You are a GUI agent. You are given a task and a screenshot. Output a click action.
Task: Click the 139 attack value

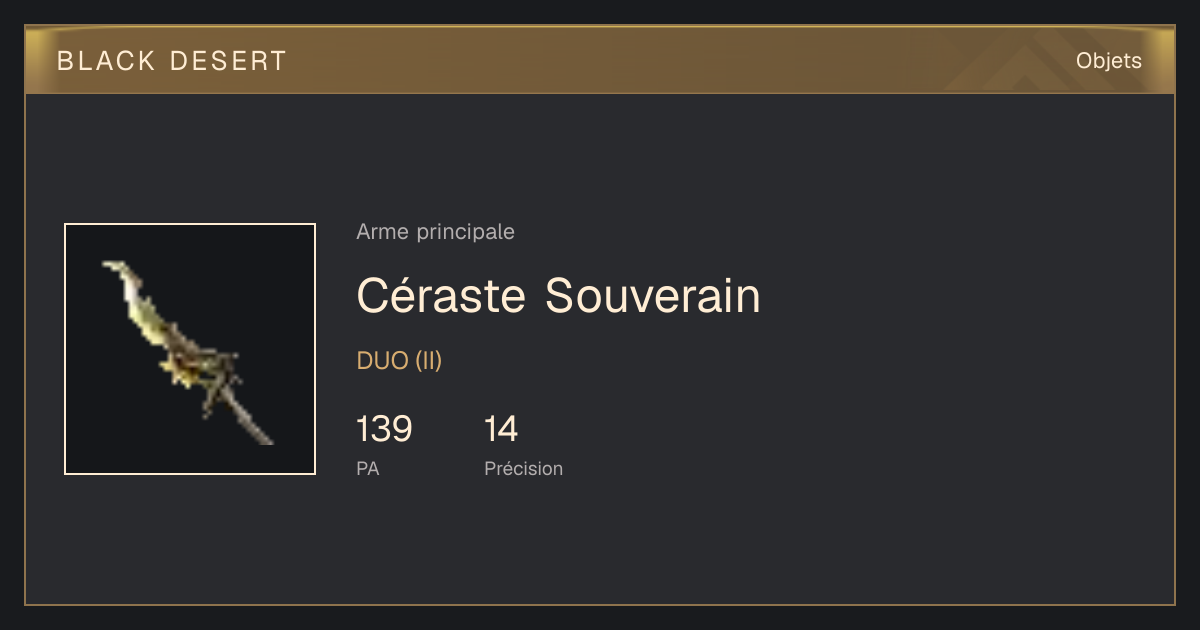[384, 429]
